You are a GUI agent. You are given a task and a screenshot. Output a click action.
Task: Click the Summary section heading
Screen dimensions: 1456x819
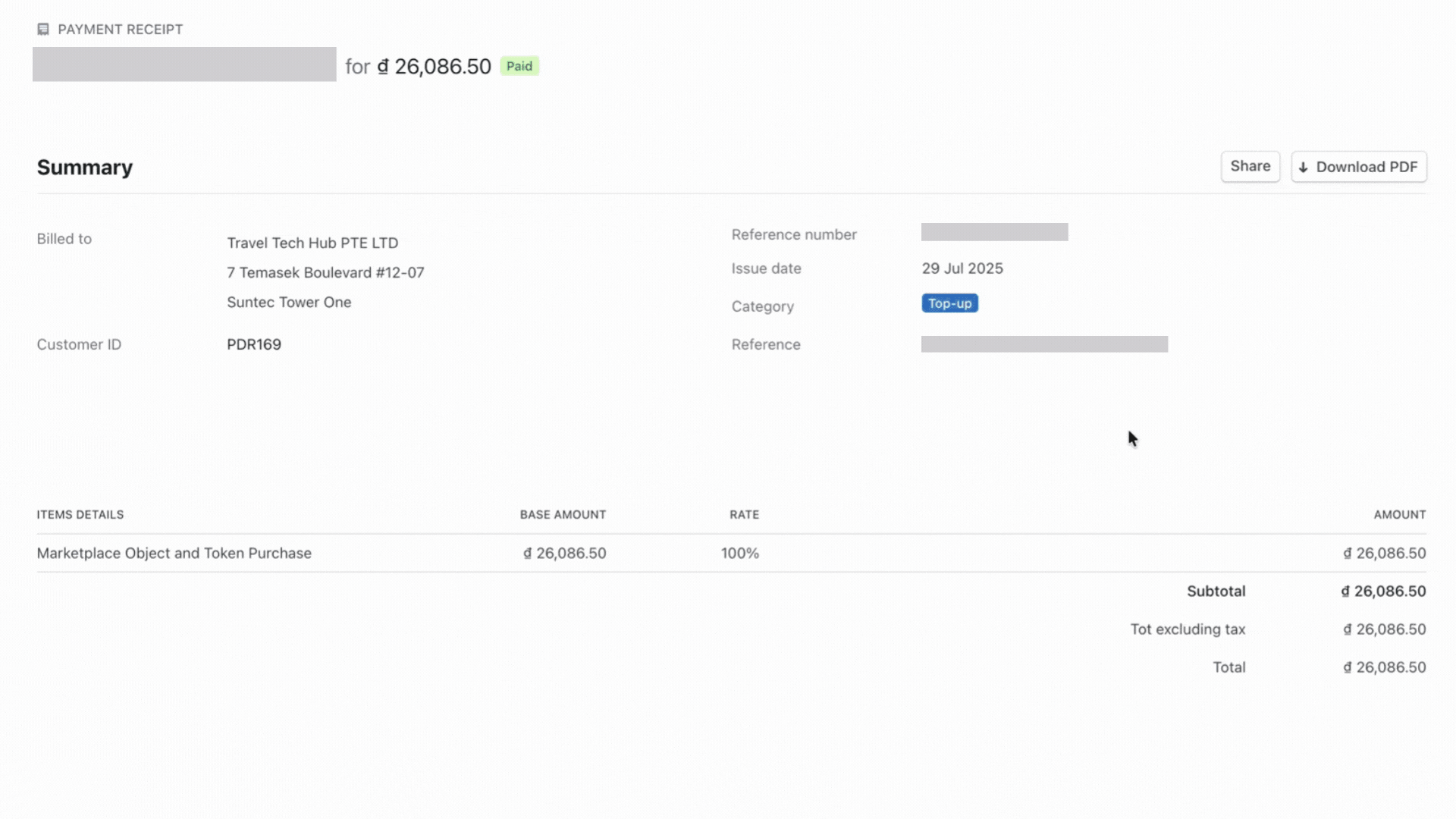(x=85, y=168)
